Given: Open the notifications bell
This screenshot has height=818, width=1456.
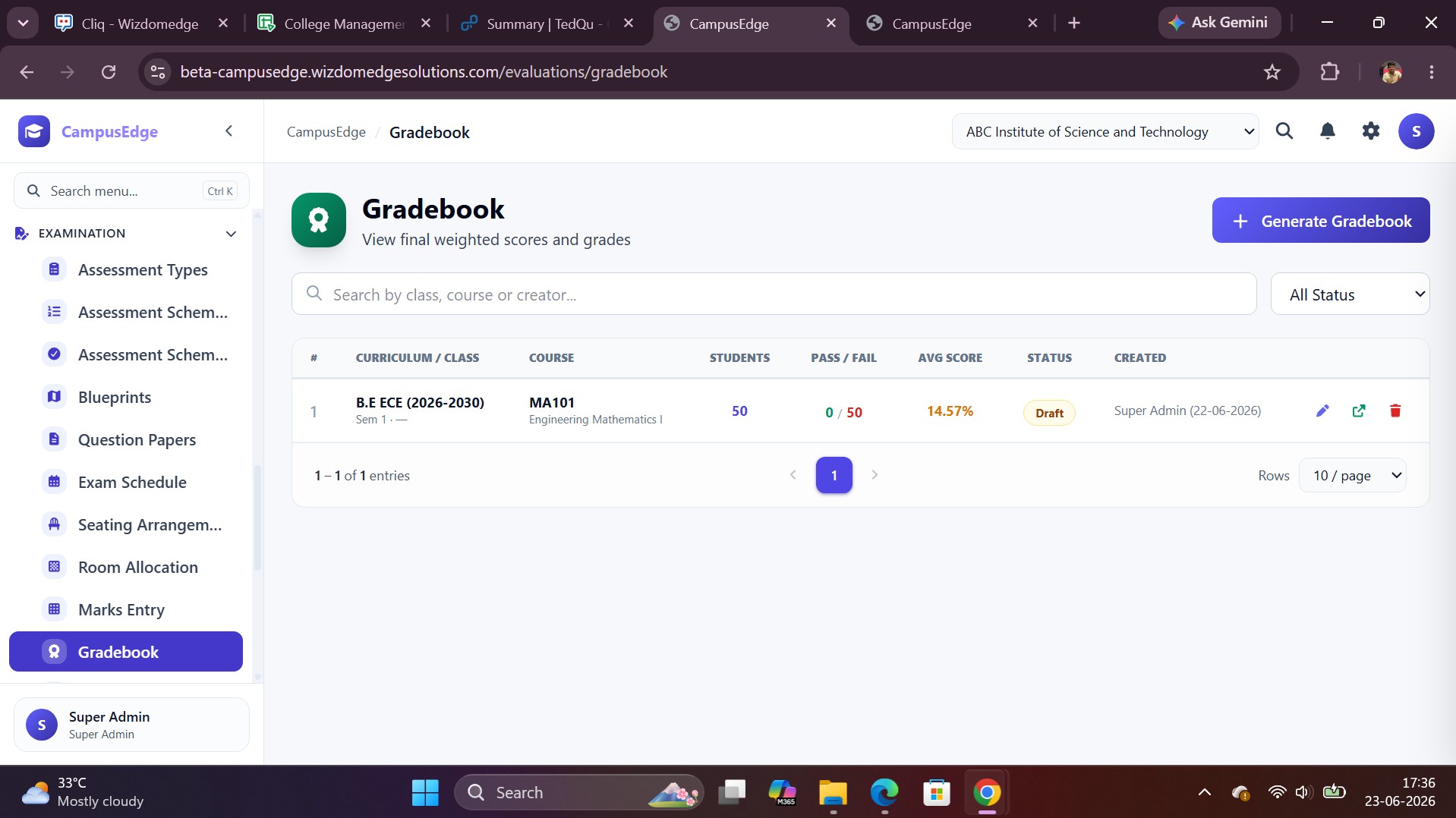Looking at the screenshot, I should [1328, 131].
